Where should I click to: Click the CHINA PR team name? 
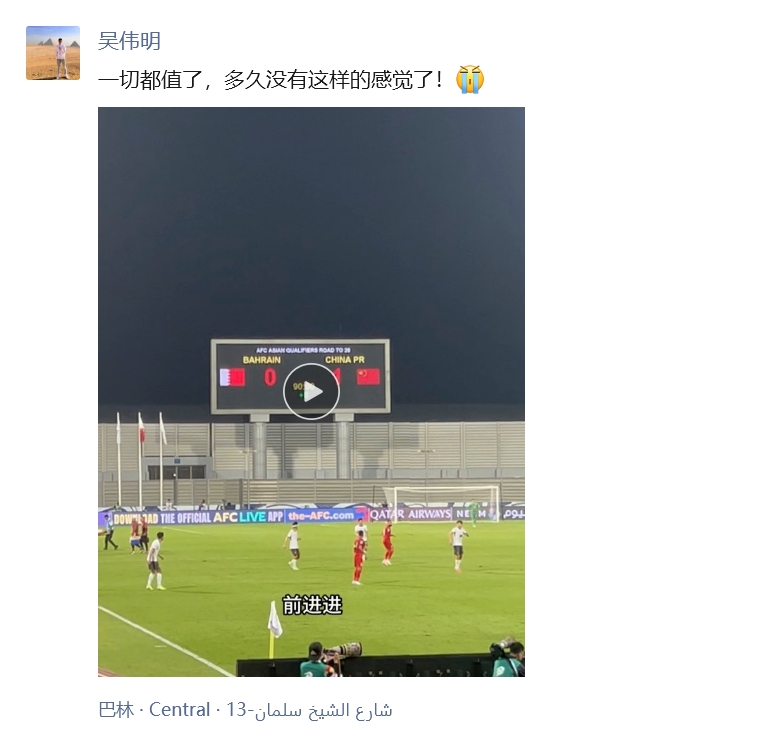pyautogui.click(x=344, y=360)
